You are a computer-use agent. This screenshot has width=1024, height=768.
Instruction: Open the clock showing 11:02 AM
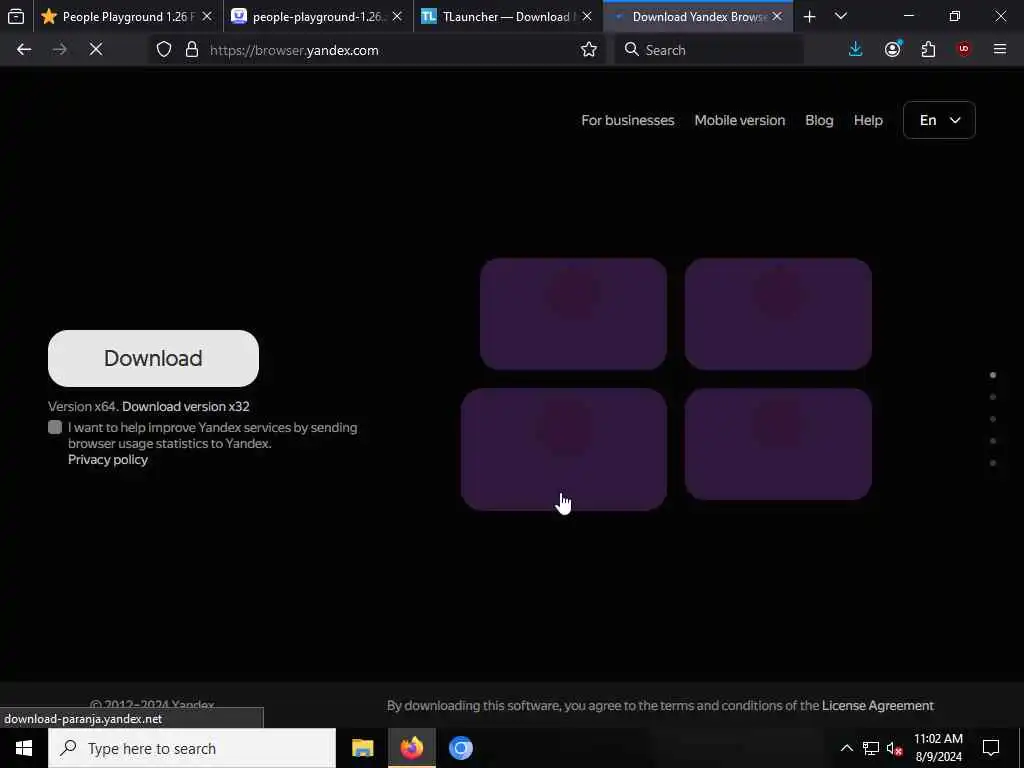point(938,748)
